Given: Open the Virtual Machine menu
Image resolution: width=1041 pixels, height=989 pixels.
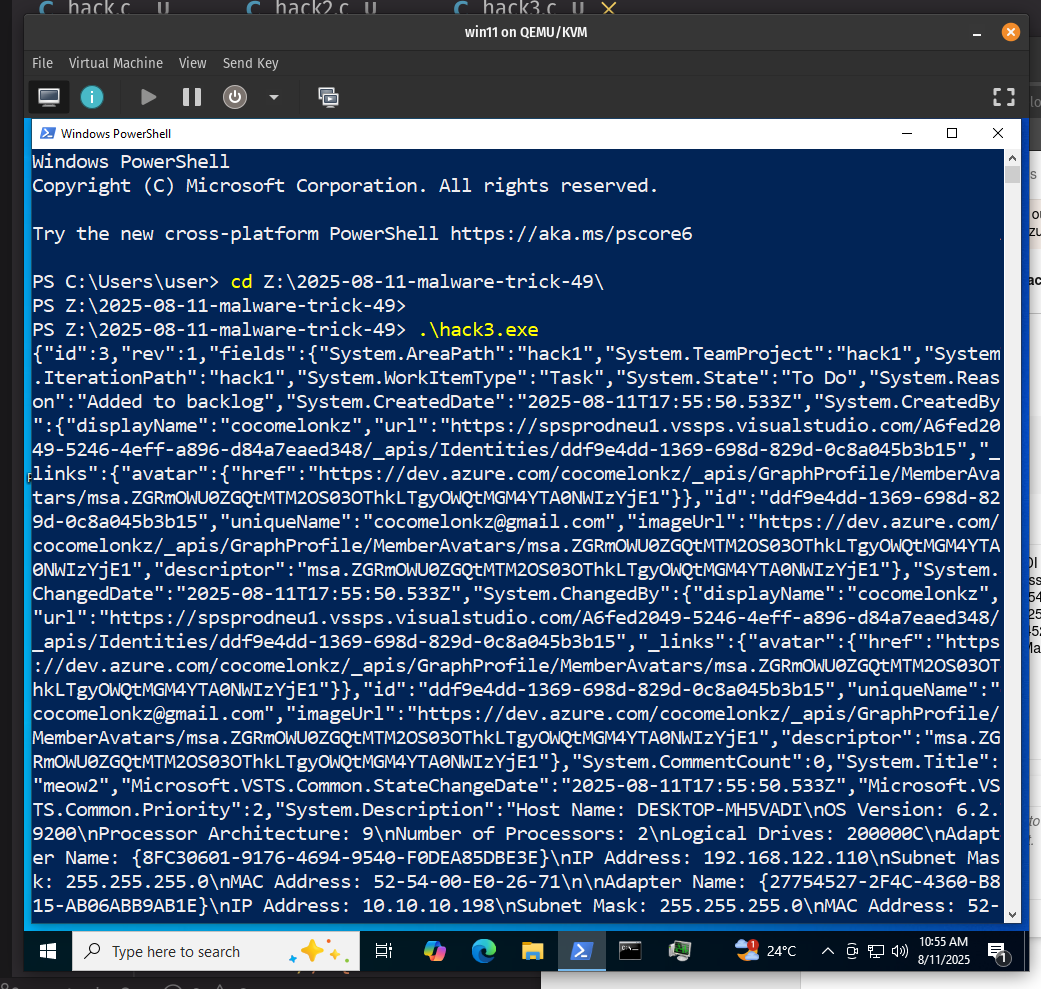Looking at the screenshot, I should (x=116, y=63).
